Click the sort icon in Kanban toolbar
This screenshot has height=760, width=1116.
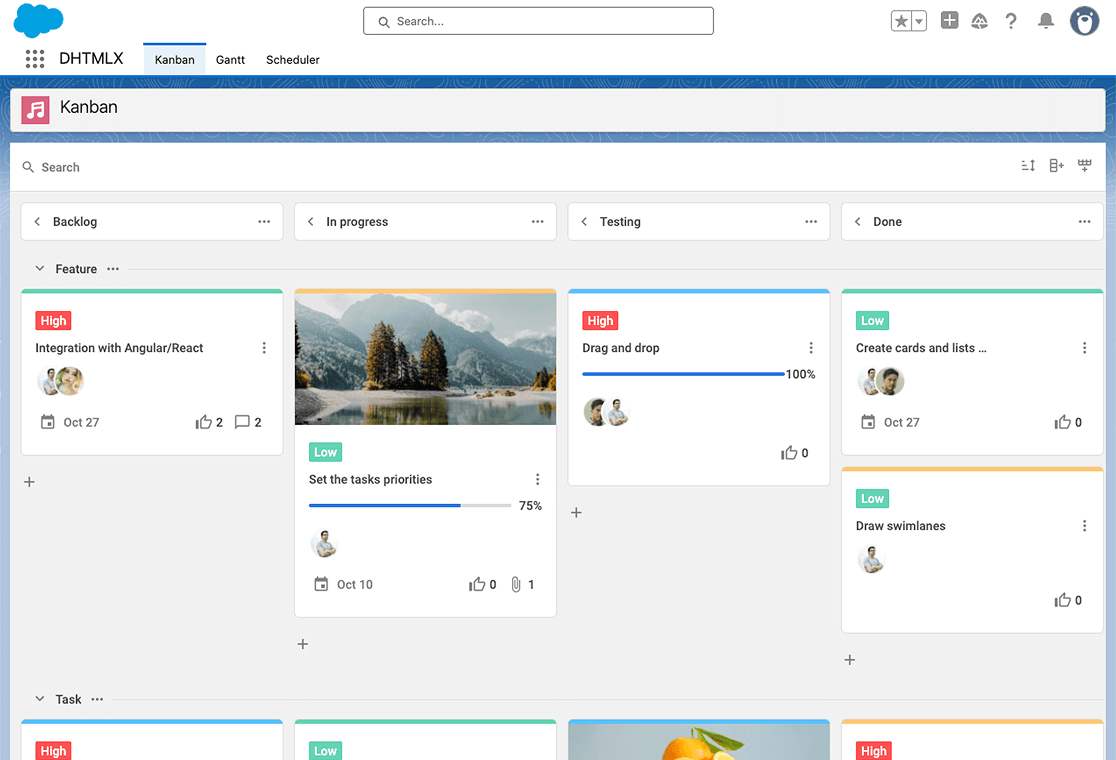[1028, 166]
